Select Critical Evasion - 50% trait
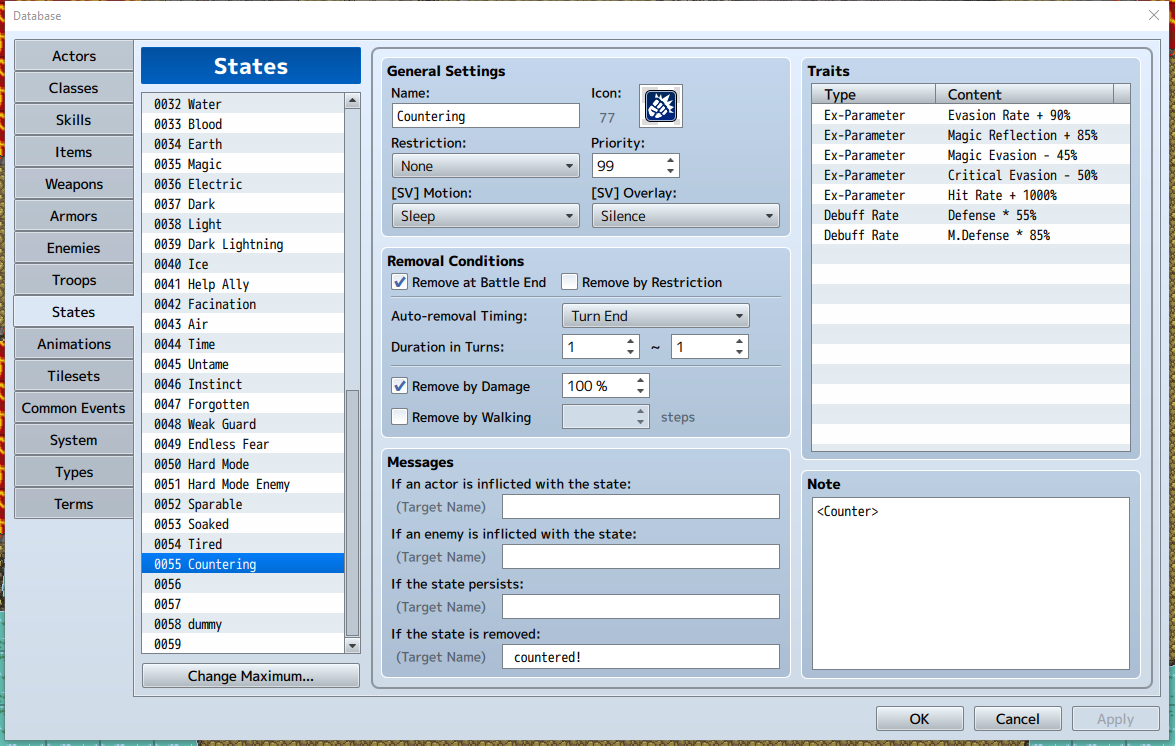1175x746 pixels. point(970,175)
